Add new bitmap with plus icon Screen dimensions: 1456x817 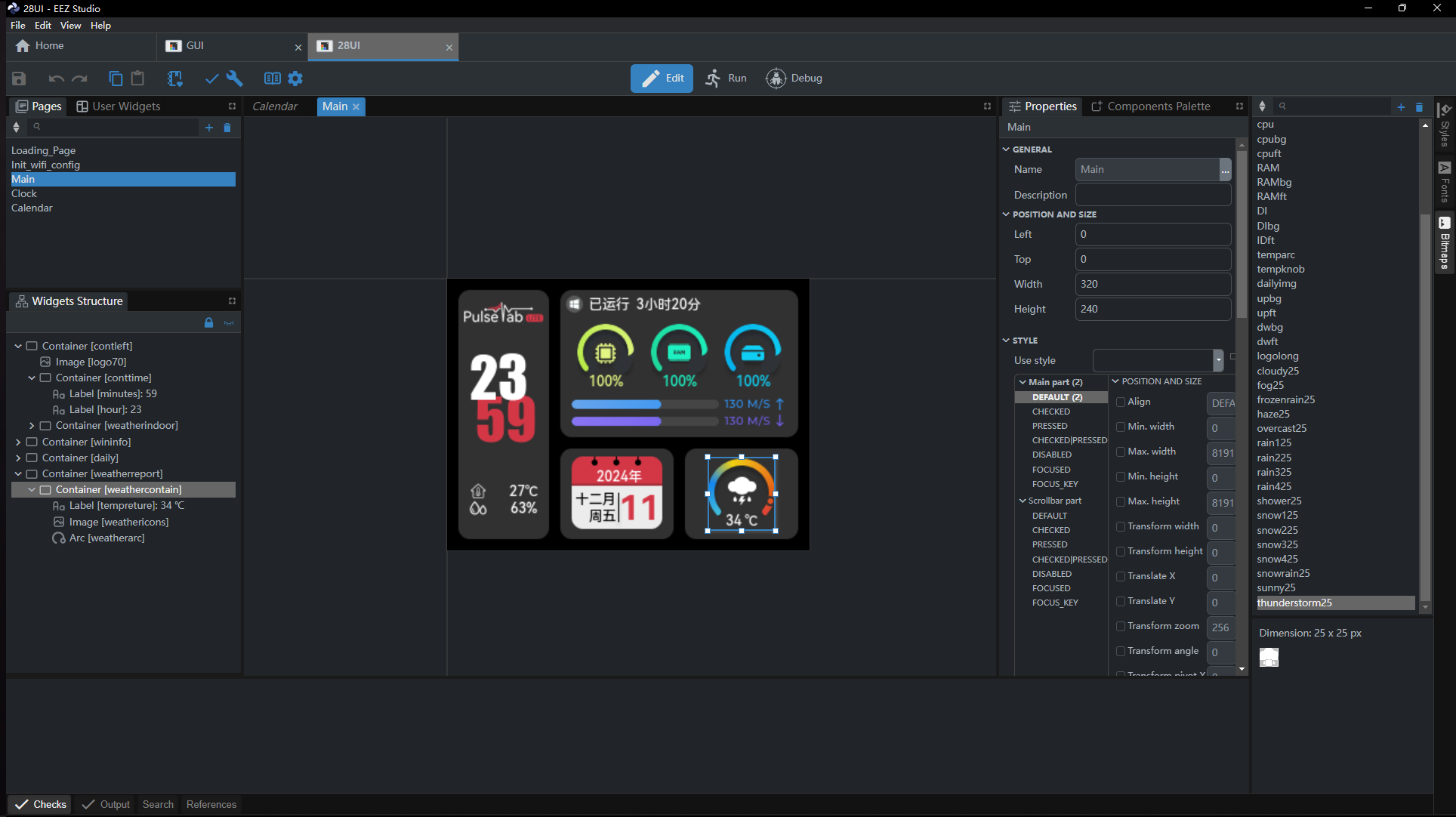pyautogui.click(x=1401, y=107)
